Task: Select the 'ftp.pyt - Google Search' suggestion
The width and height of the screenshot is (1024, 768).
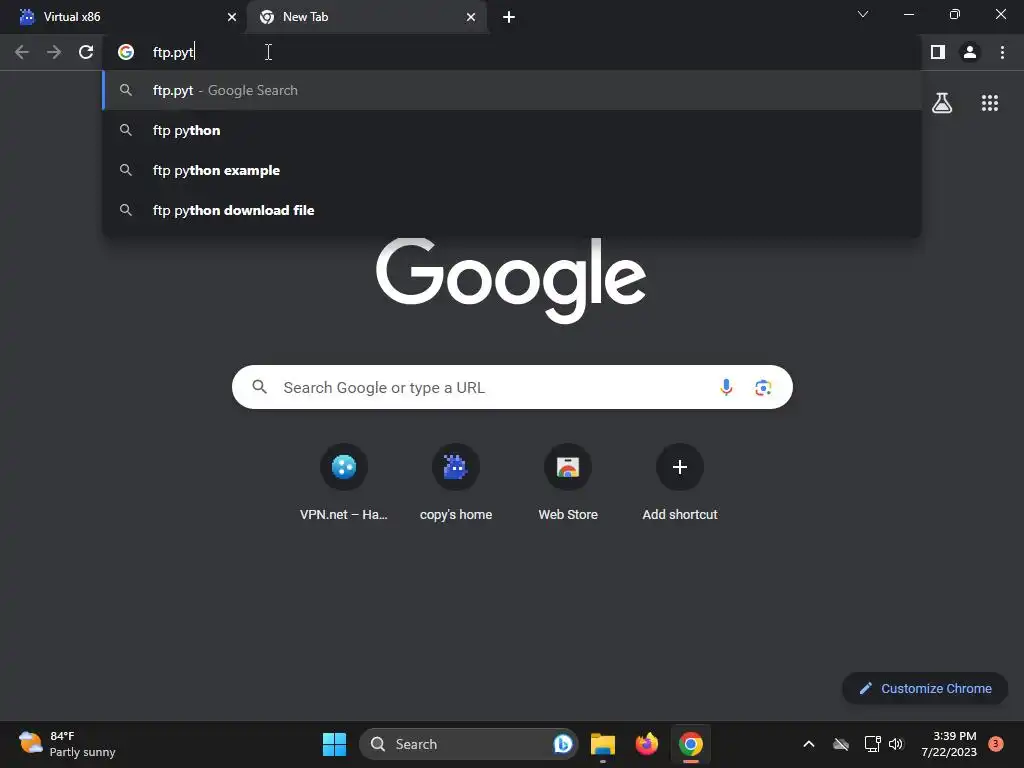Action: coord(512,90)
